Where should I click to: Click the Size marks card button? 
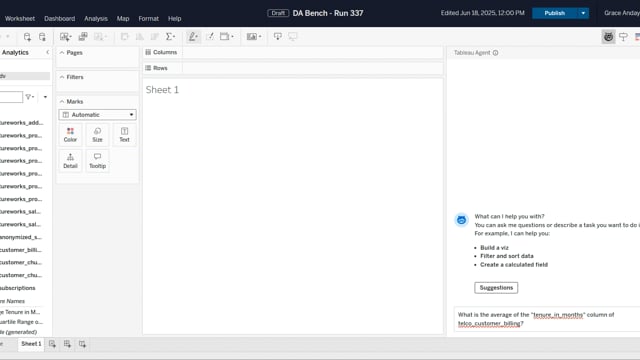click(97, 135)
